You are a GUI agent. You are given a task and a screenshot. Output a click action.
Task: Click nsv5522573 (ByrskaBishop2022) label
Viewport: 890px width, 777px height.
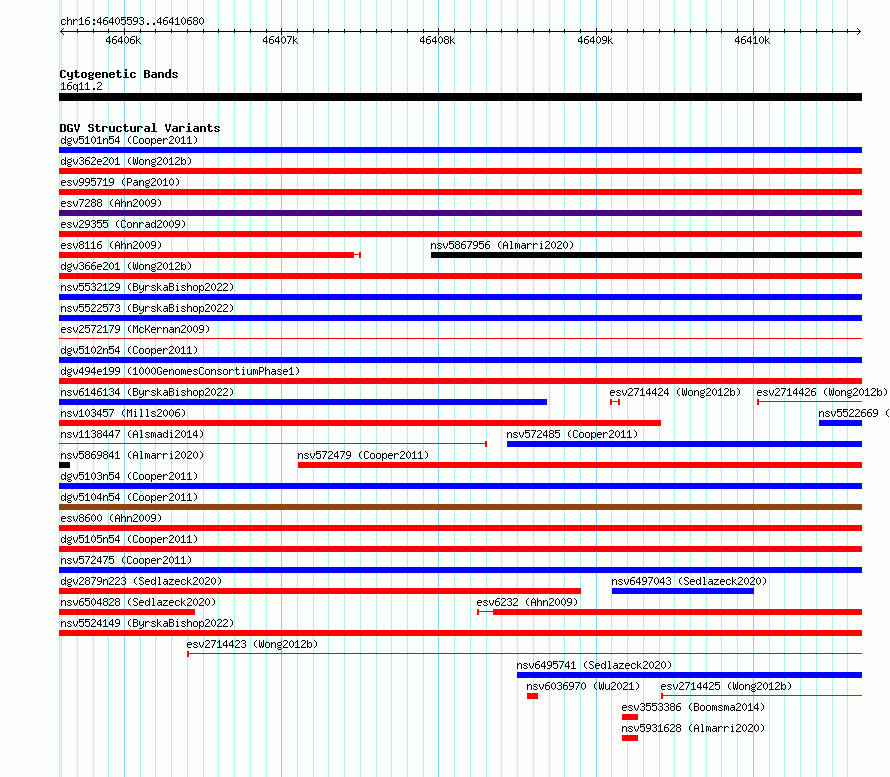(147, 308)
